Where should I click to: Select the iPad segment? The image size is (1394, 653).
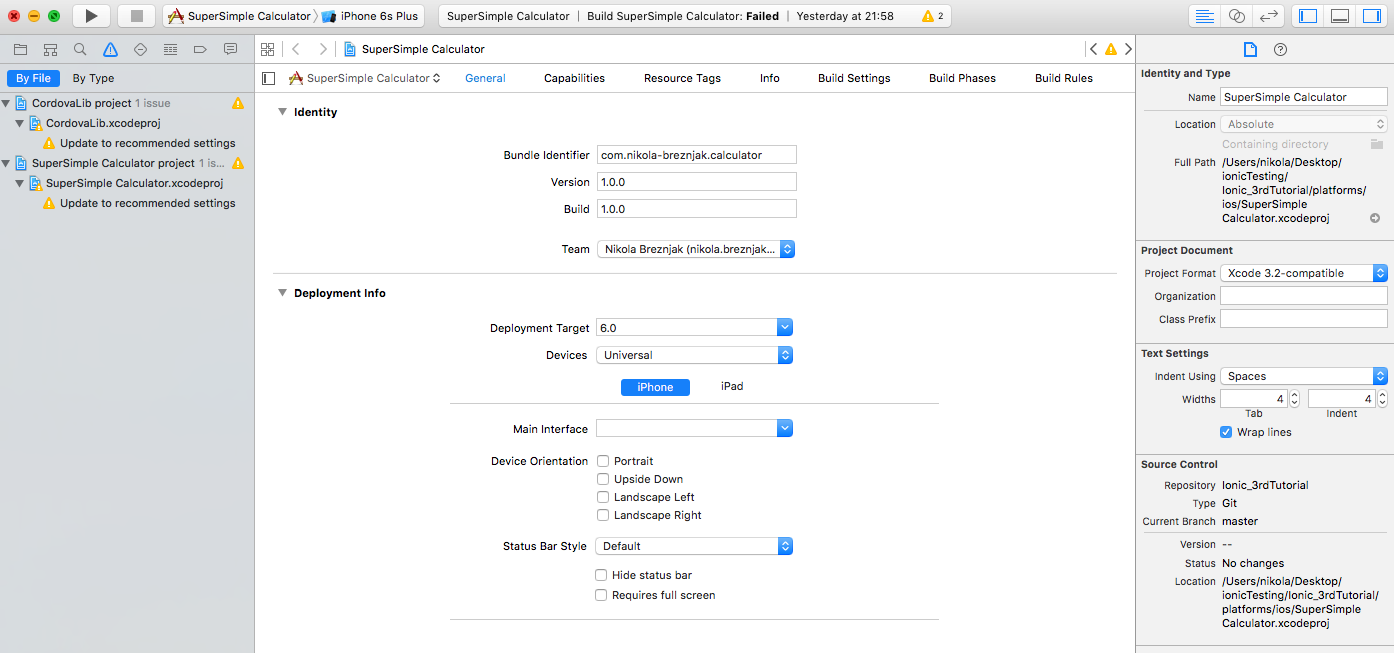pyautogui.click(x=732, y=386)
